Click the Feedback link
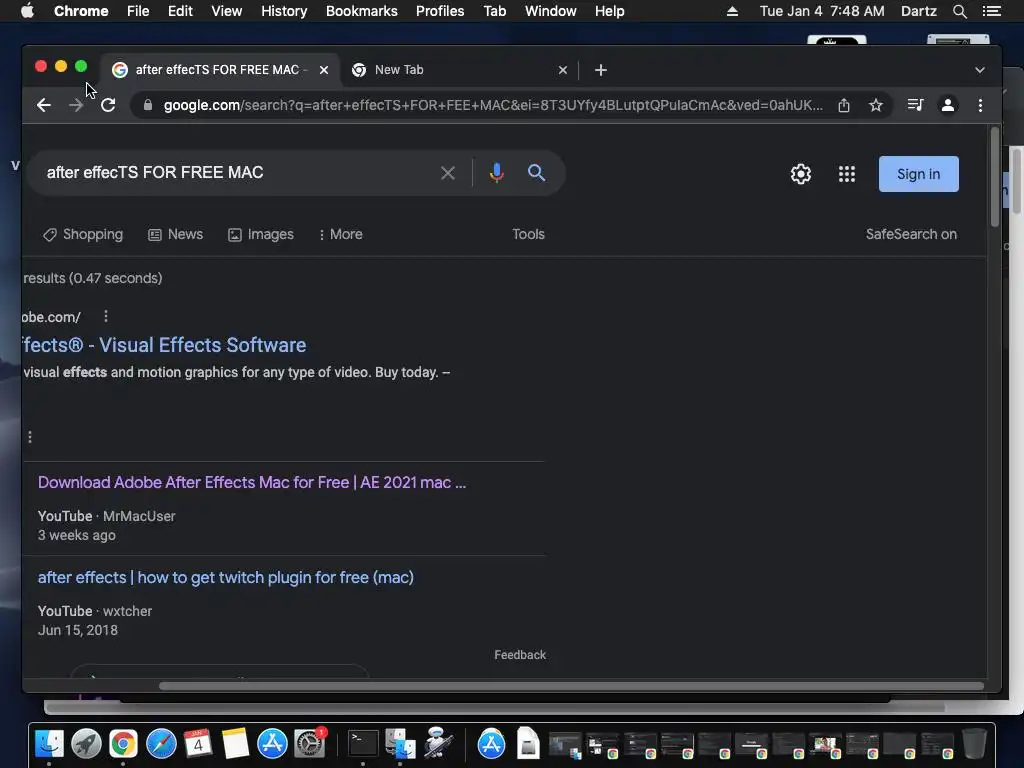Screen dimensions: 1024x768 (520, 655)
